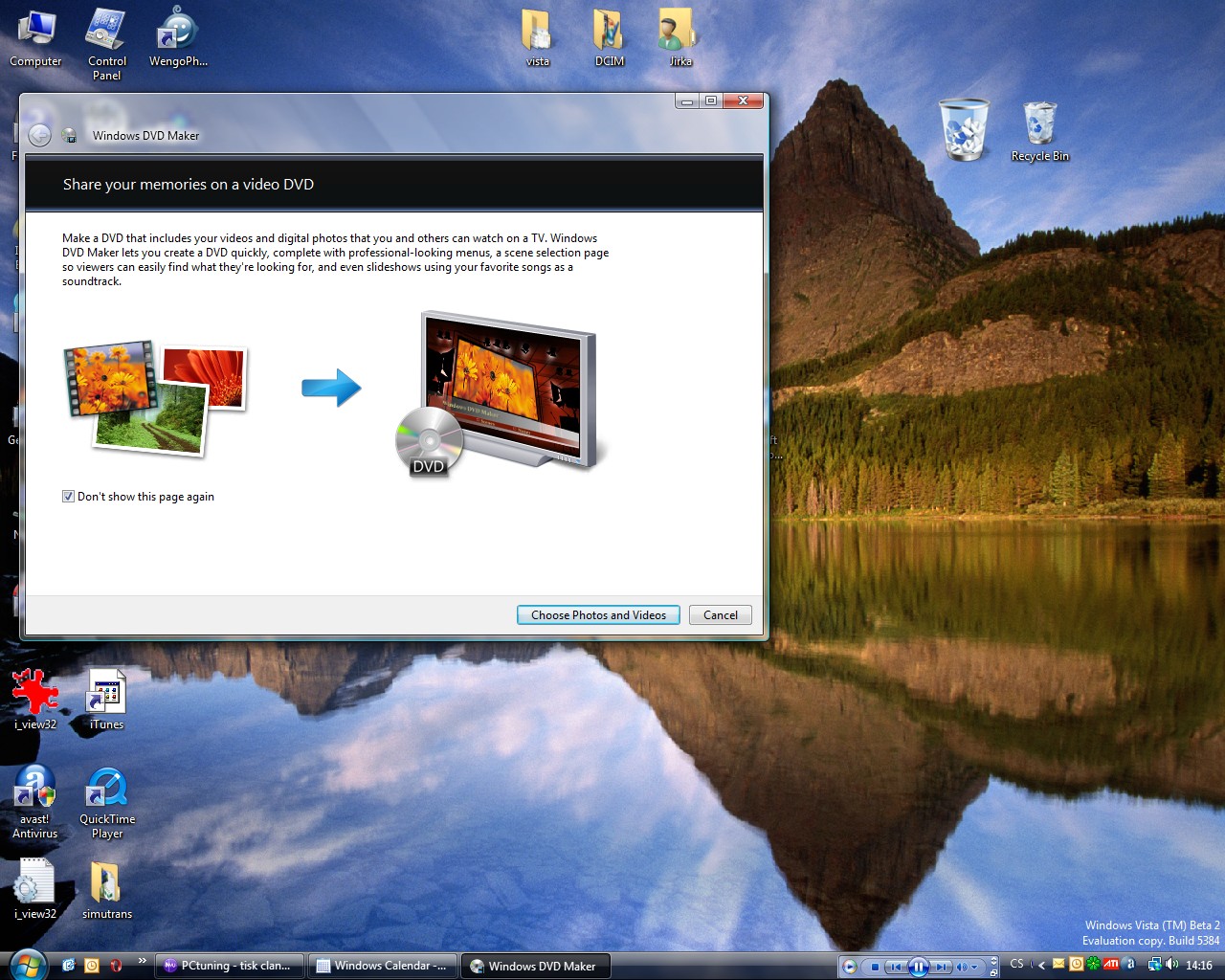1225x980 pixels.
Task: Select the Jirka user folder icon
Action: point(679,38)
